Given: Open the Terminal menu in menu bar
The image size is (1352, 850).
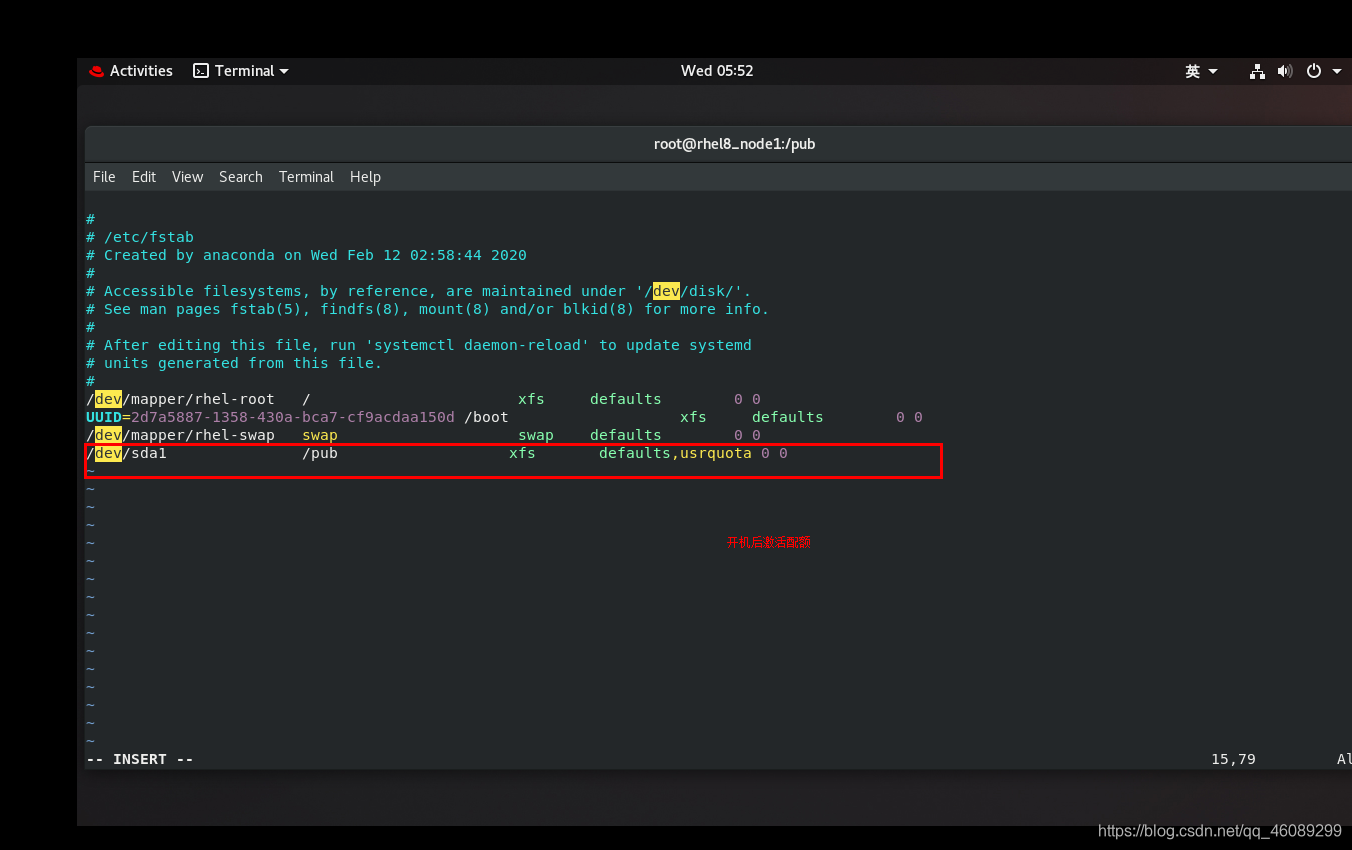Looking at the screenshot, I should click(x=306, y=177).
